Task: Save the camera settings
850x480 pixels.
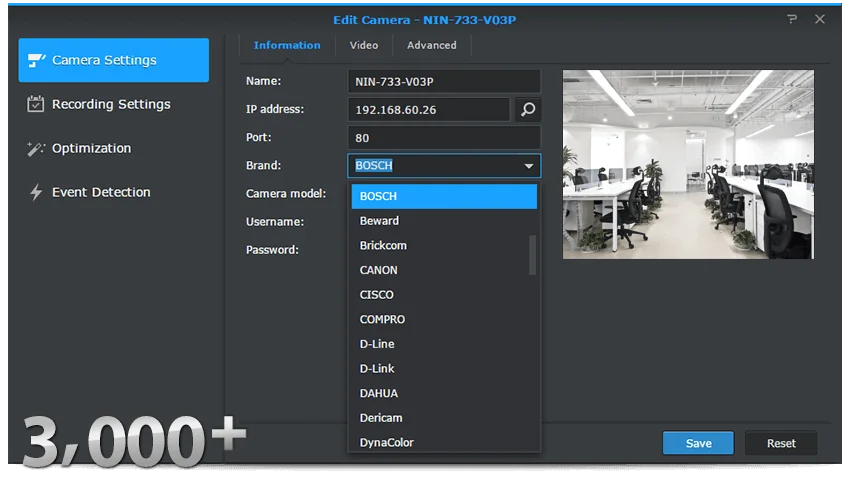Action: click(698, 443)
